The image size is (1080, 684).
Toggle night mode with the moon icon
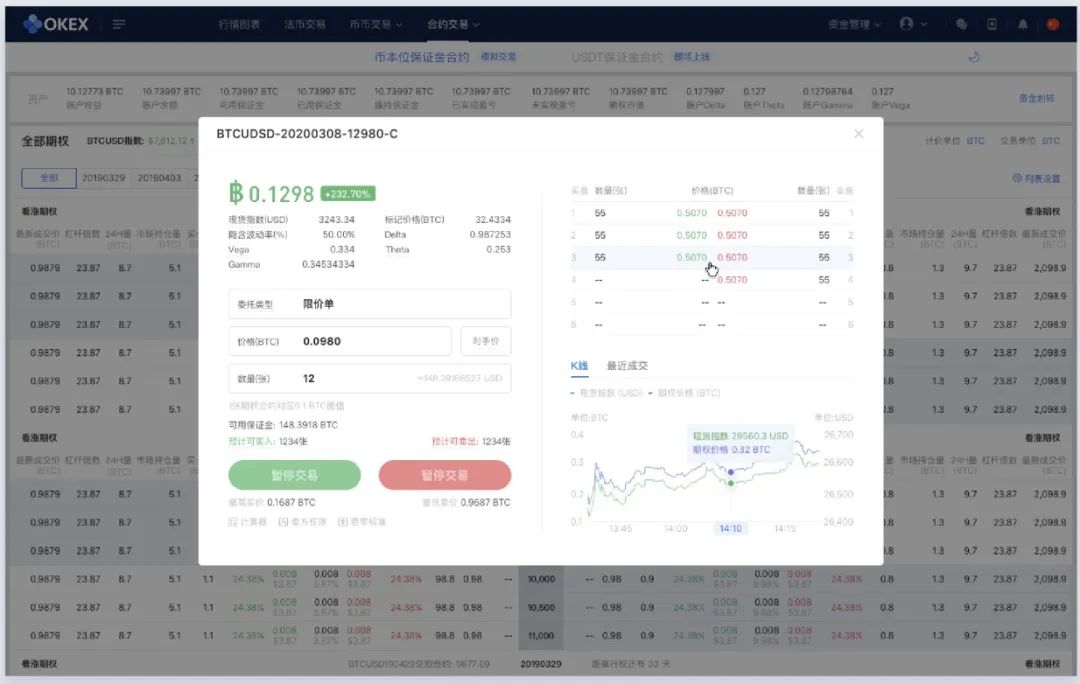click(974, 57)
